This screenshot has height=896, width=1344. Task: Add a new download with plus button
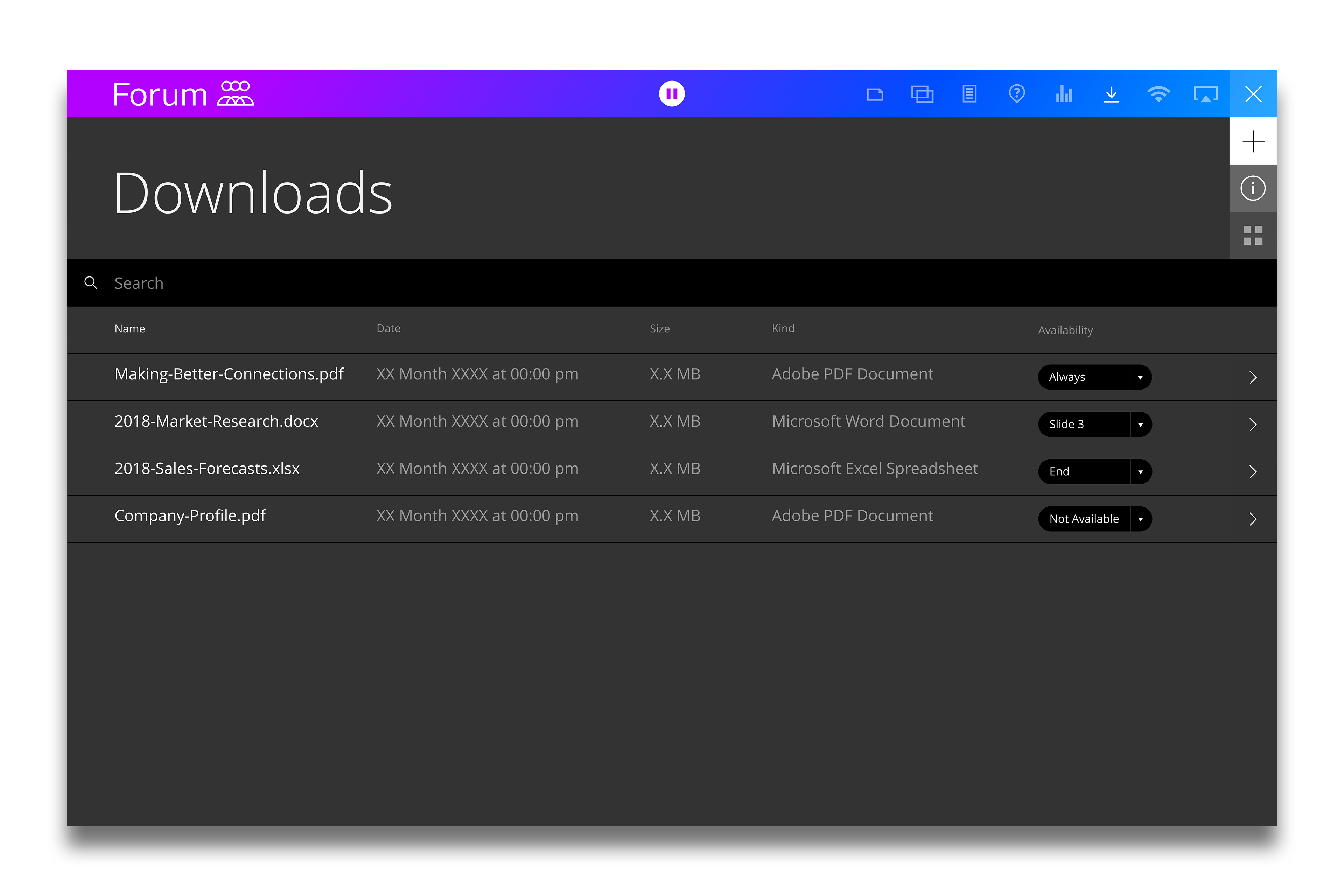click(1253, 141)
